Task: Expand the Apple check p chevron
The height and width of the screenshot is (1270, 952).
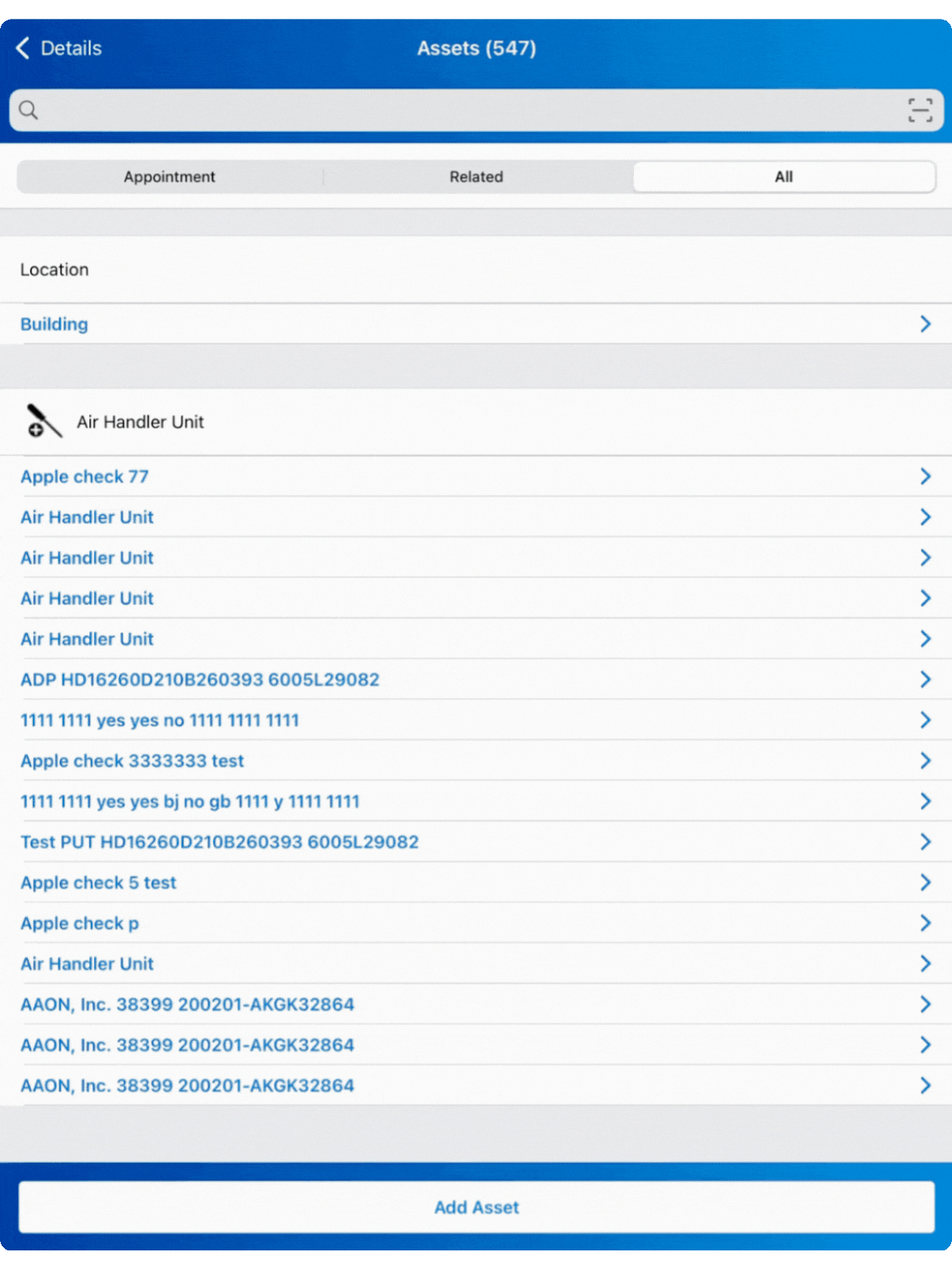Action: tap(925, 923)
